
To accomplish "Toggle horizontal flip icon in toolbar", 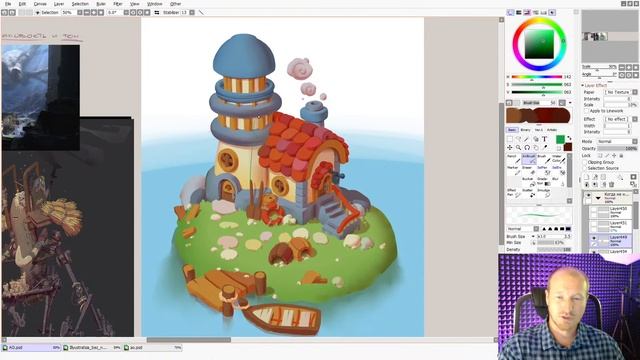I will (x=157, y=13).
